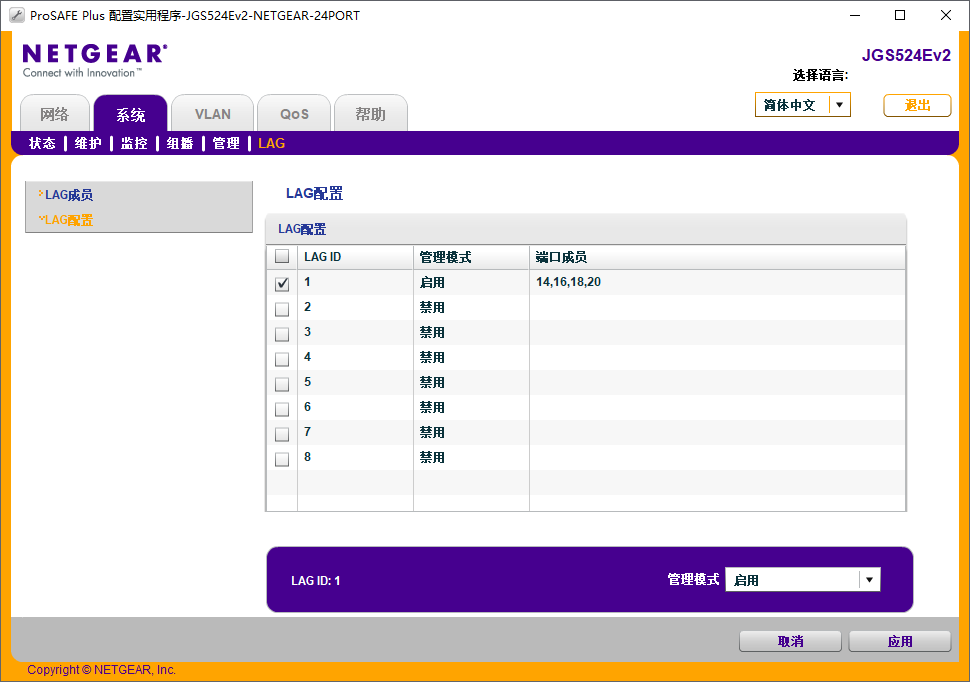The image size is (970, 682).
Task: Click the language dropdown arrow
Action: (839, 105)
